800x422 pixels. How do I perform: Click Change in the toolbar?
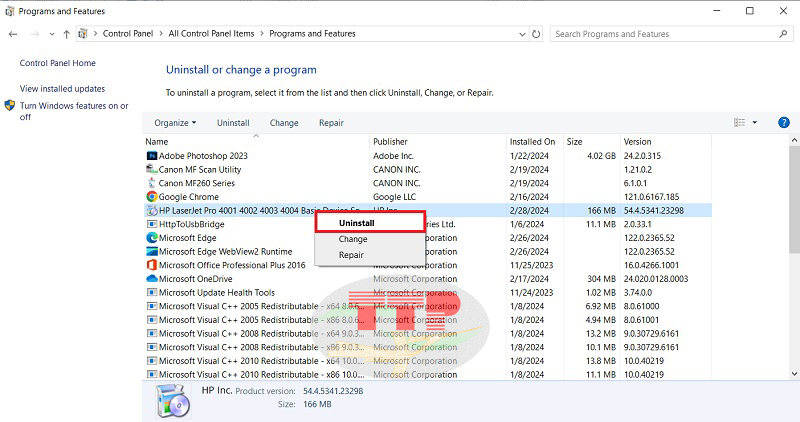(284, 123)
